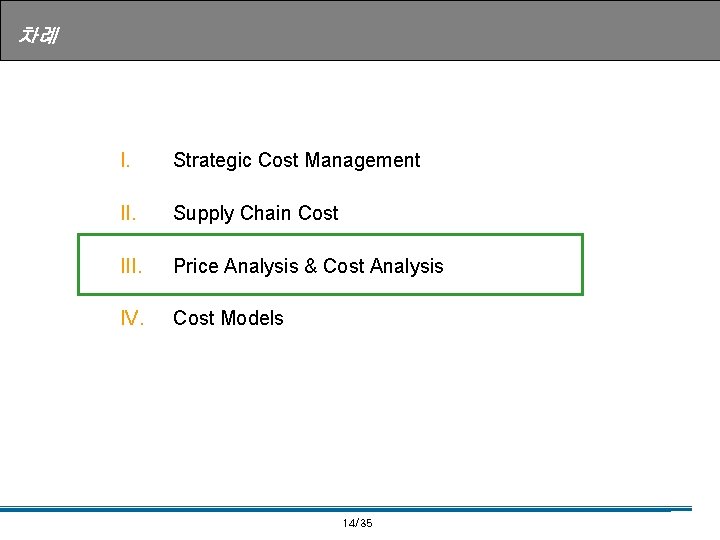Click the gray header bar's empty area
720x540 pixels.
pos(400,31)
